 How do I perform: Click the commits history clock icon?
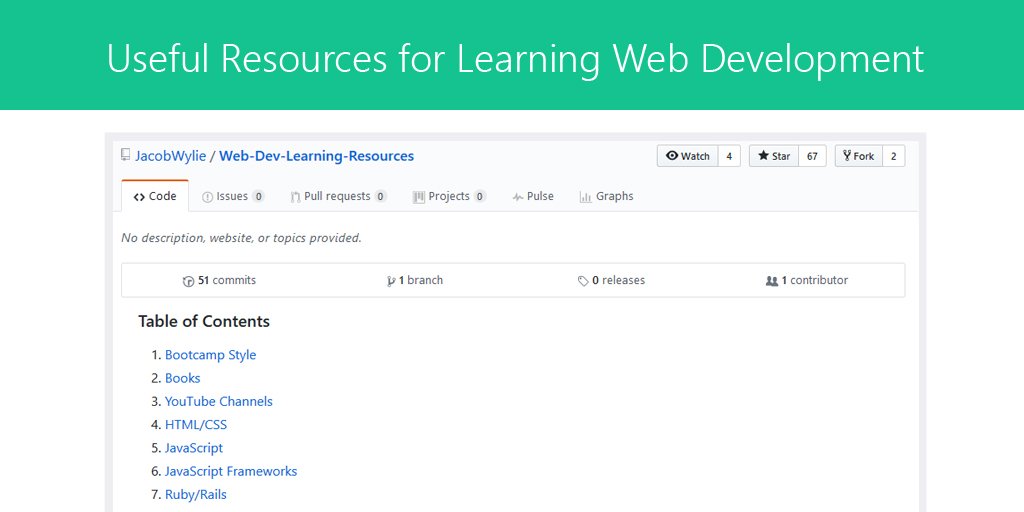(188, 281)
